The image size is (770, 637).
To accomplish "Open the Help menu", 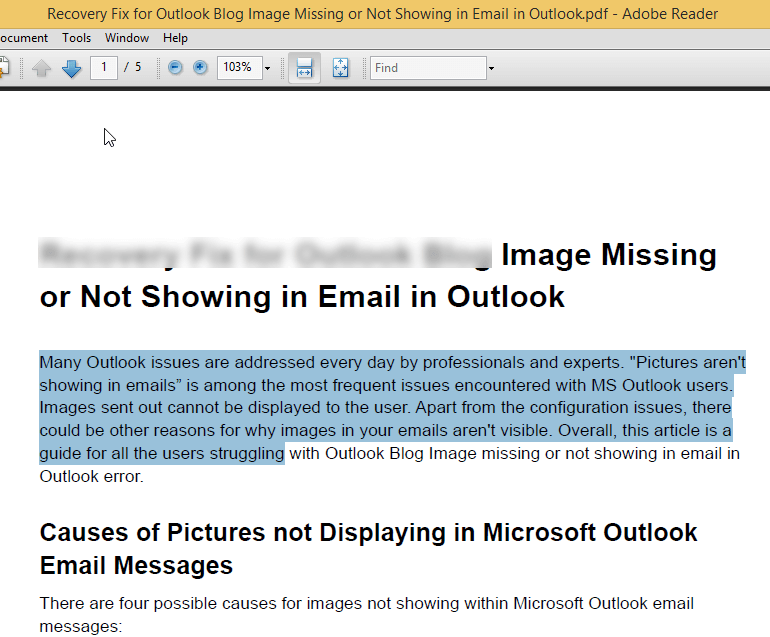I will click(175, 38).
